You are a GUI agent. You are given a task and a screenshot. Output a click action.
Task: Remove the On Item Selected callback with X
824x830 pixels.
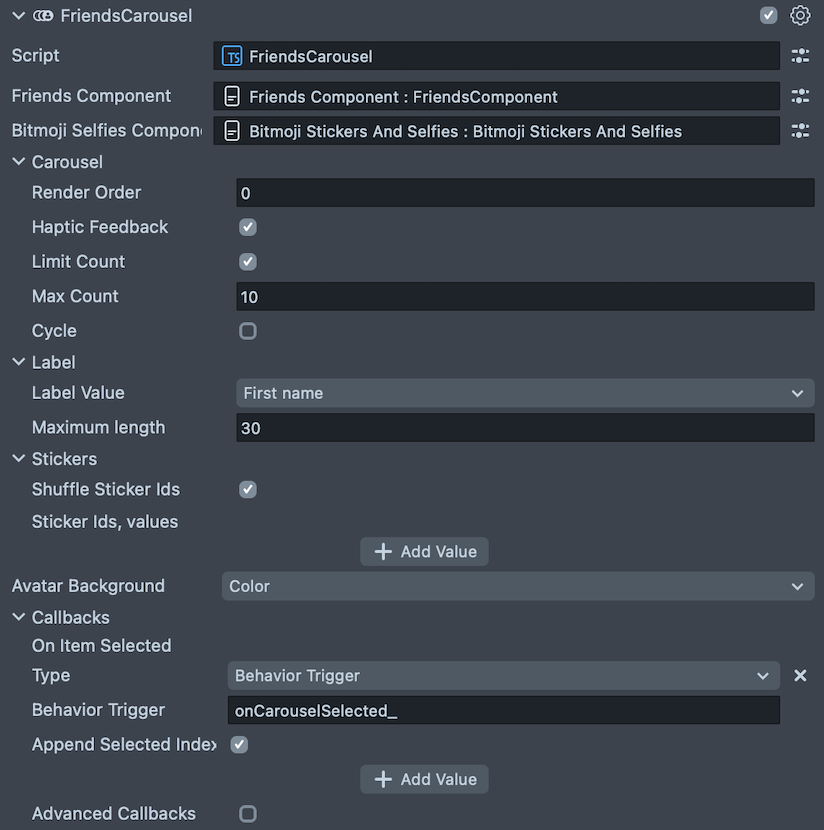tap(800, 676)
